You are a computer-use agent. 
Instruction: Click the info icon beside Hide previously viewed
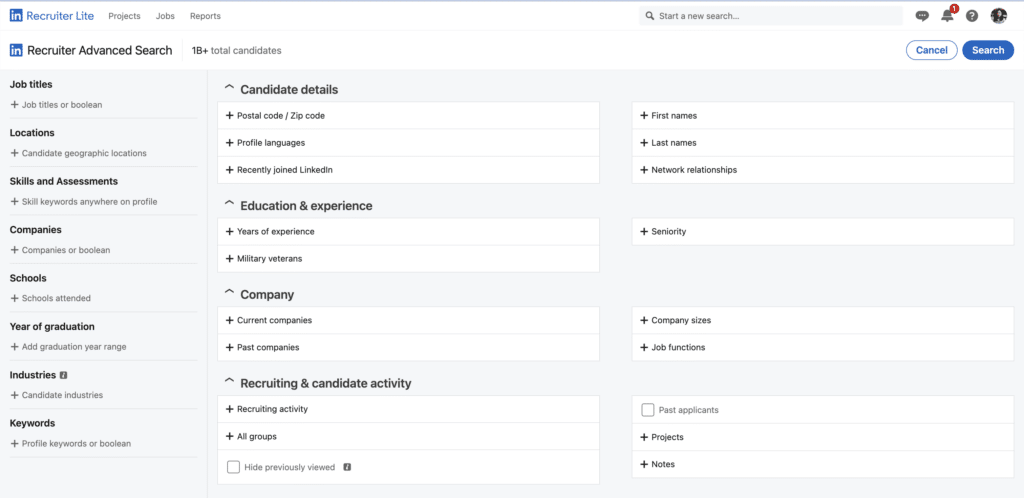347,467
